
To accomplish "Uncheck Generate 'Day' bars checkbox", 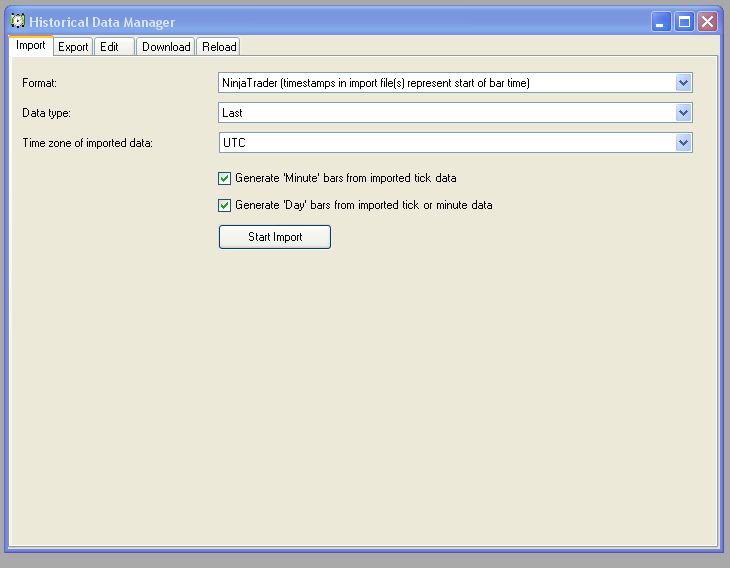I will 224,205.
